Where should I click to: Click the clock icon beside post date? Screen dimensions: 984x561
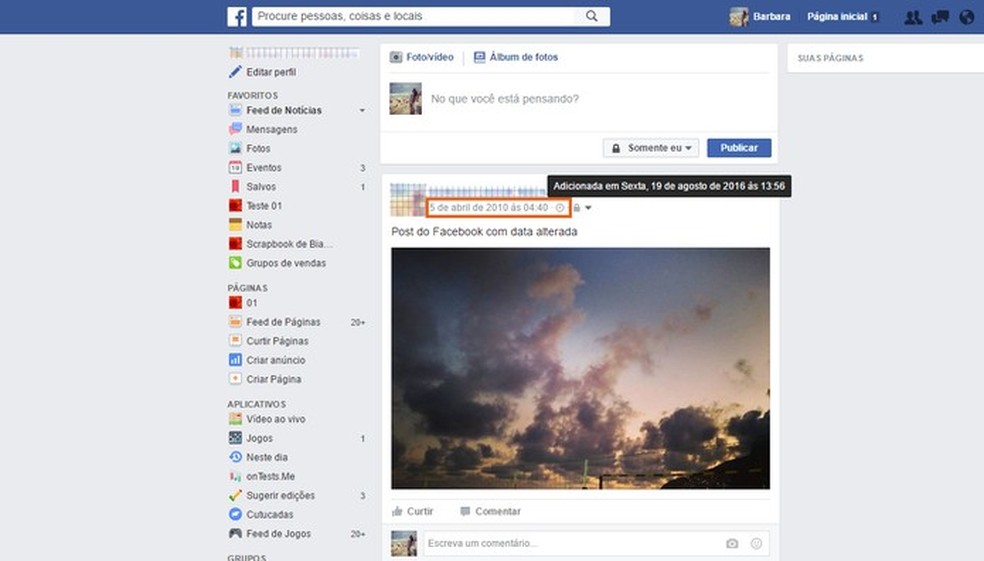pos(560,208)
